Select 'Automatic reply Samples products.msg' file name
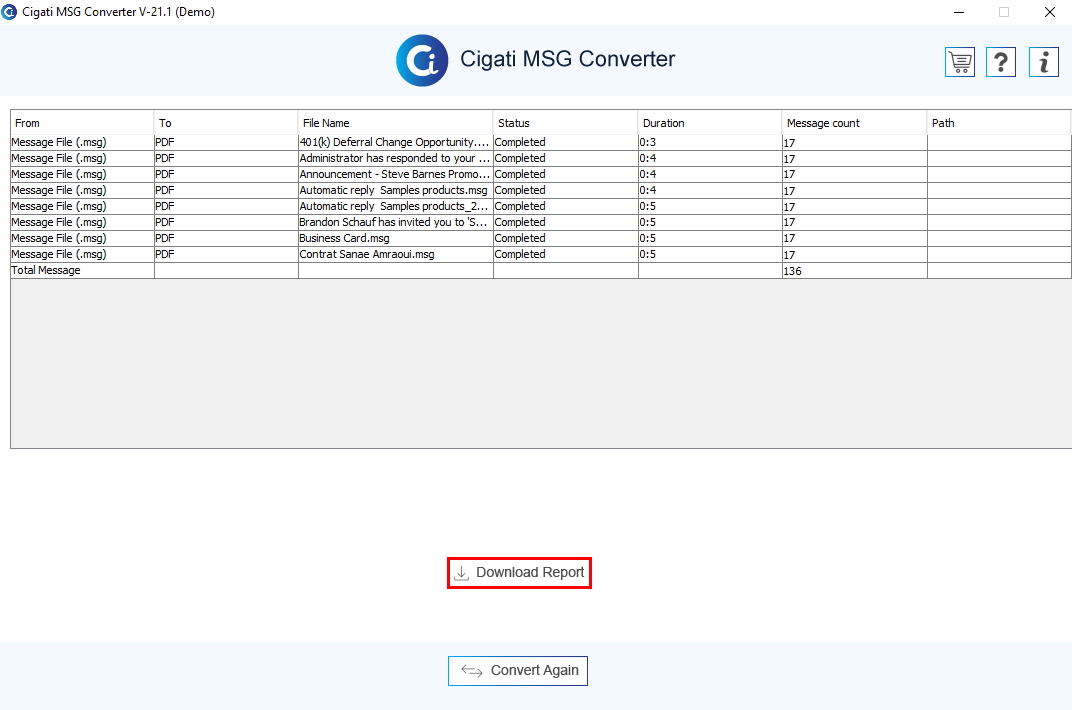Image resolution: width=1072 pixels, height=710 pixels. pos(395,190)
